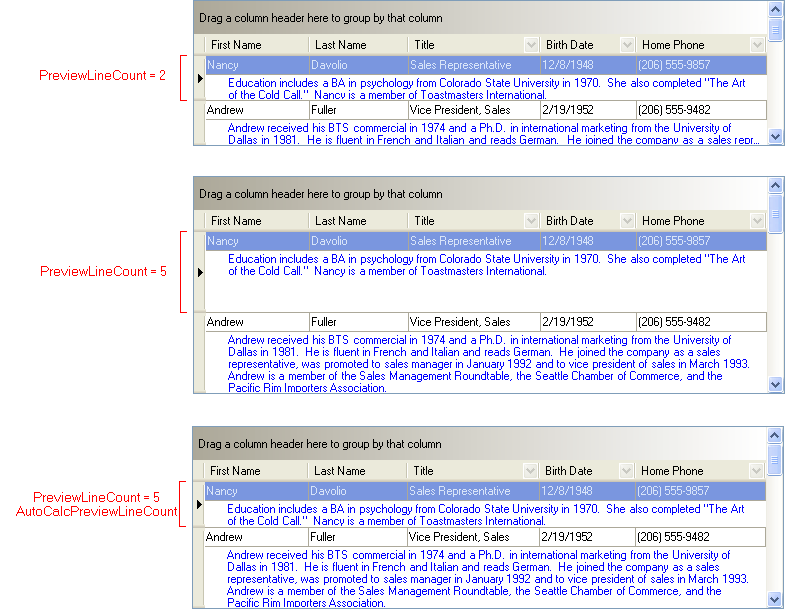Click Title column header in bottom grid
The height and width of the screenshot is (611, 787).
[472, 471]
